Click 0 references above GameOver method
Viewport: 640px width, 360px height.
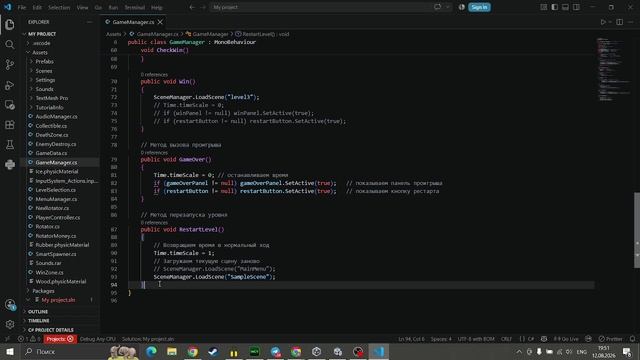154,152
